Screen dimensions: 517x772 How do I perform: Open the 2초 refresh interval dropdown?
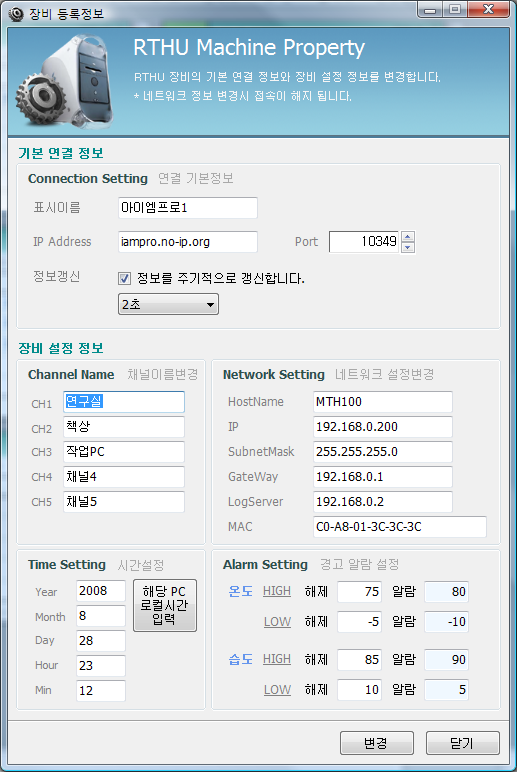(168, 304)
